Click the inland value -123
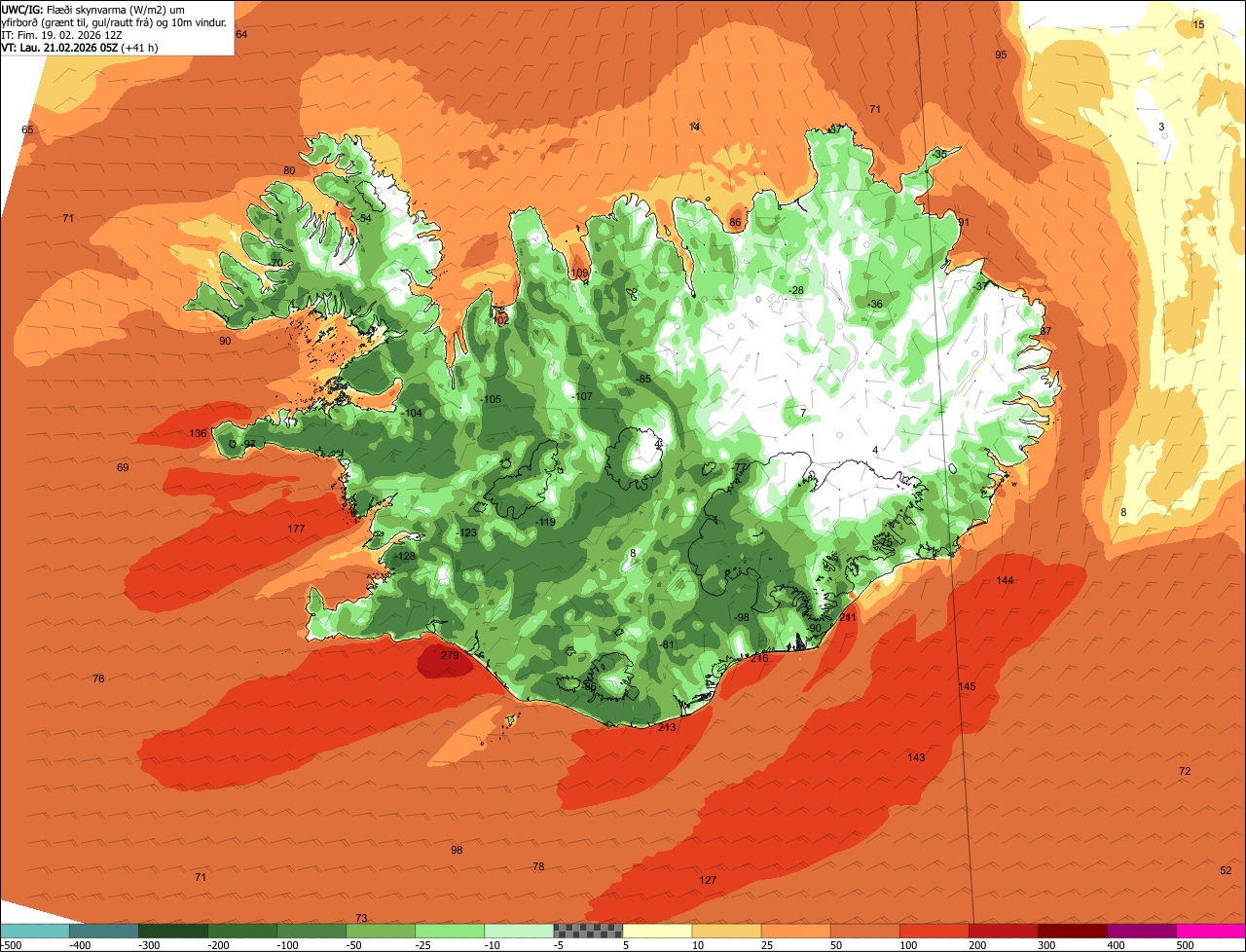The image size is (1246, 952). tap(466, 532)
